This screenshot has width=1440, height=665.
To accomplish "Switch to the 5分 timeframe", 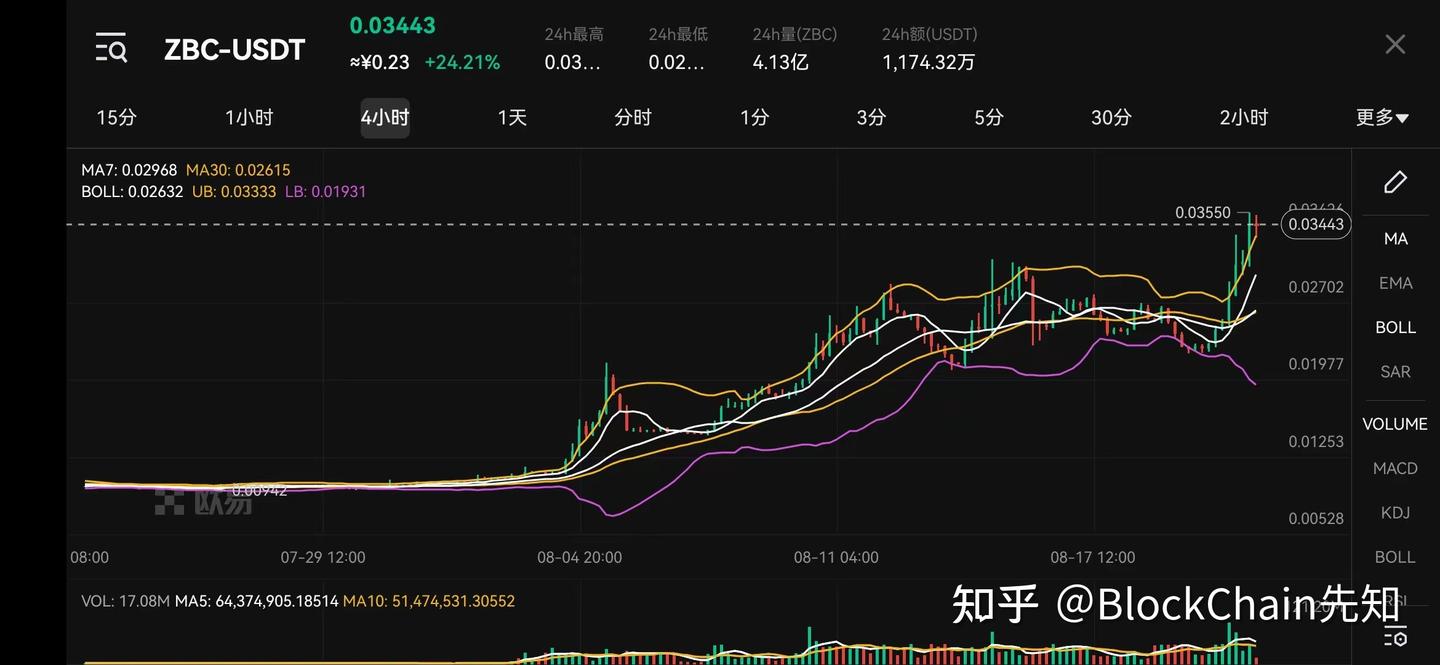I will pyautogui.click(x=988, y=117).
